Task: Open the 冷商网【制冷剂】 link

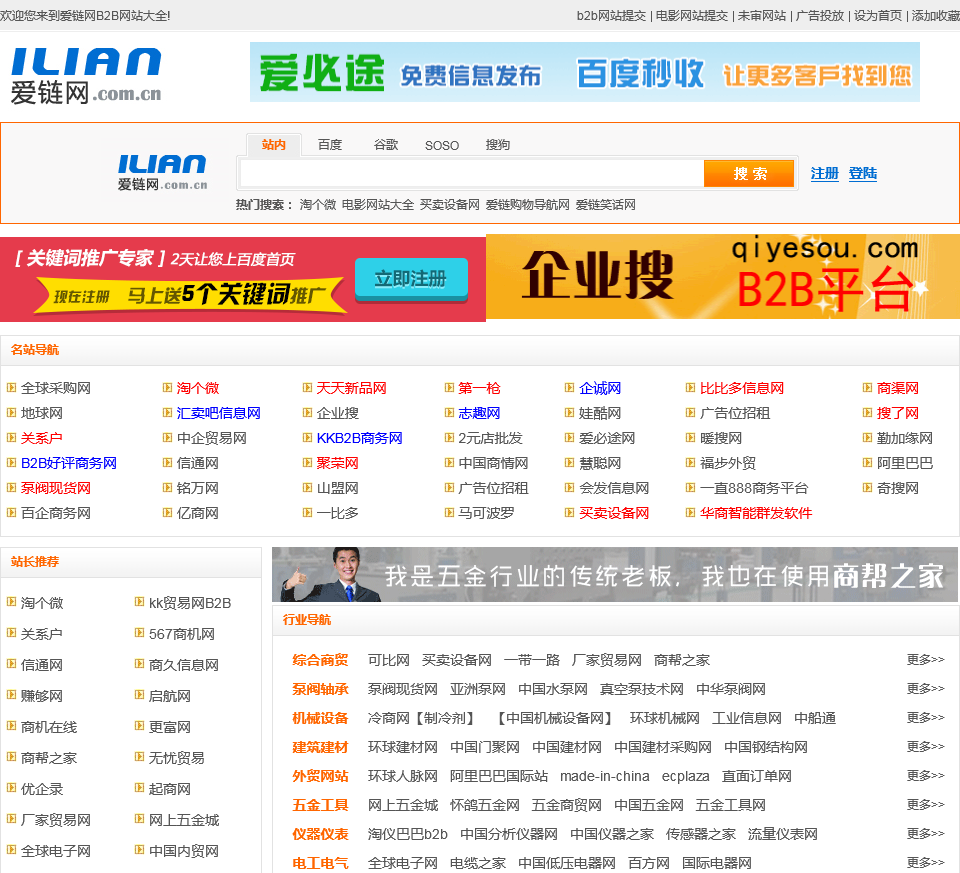Action: pyautogui.click(x=422, y=718)
